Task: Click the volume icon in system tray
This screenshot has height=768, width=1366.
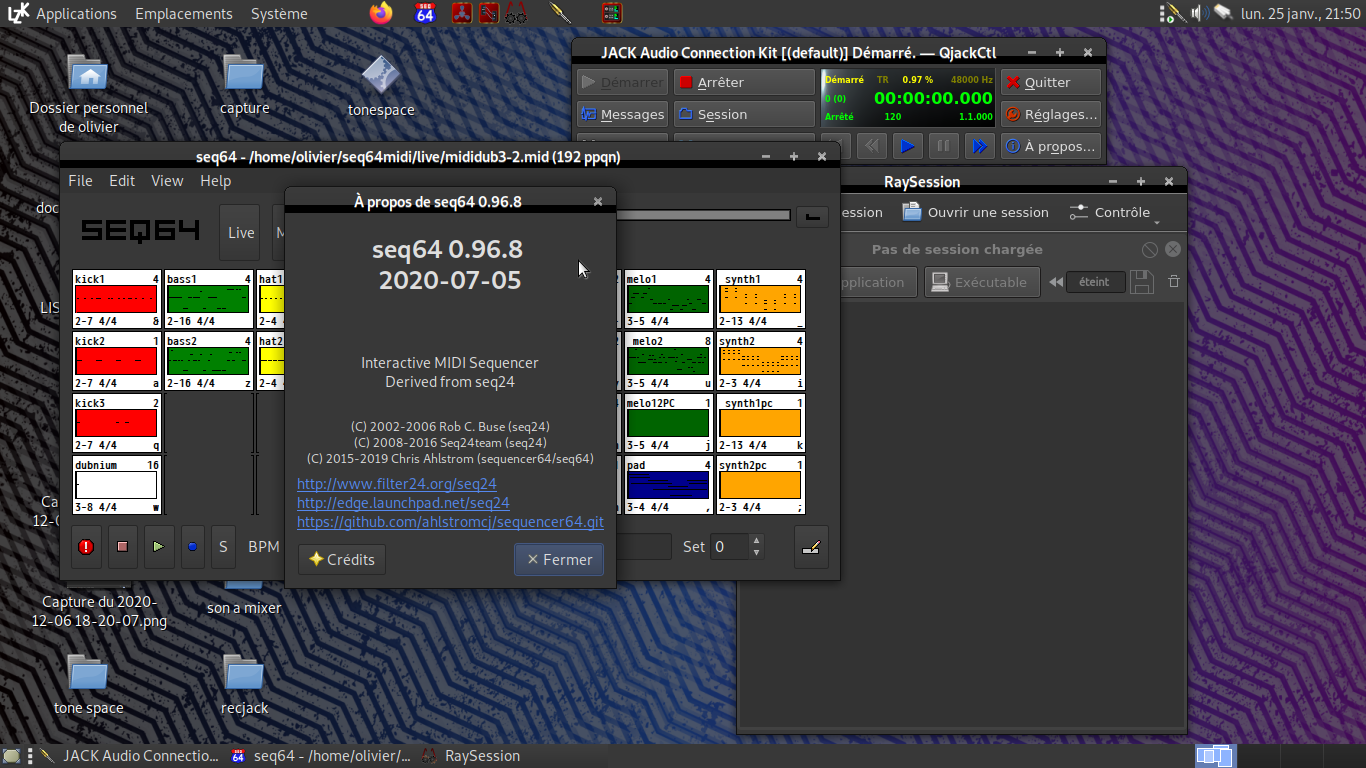Action: click(1199, 13)
